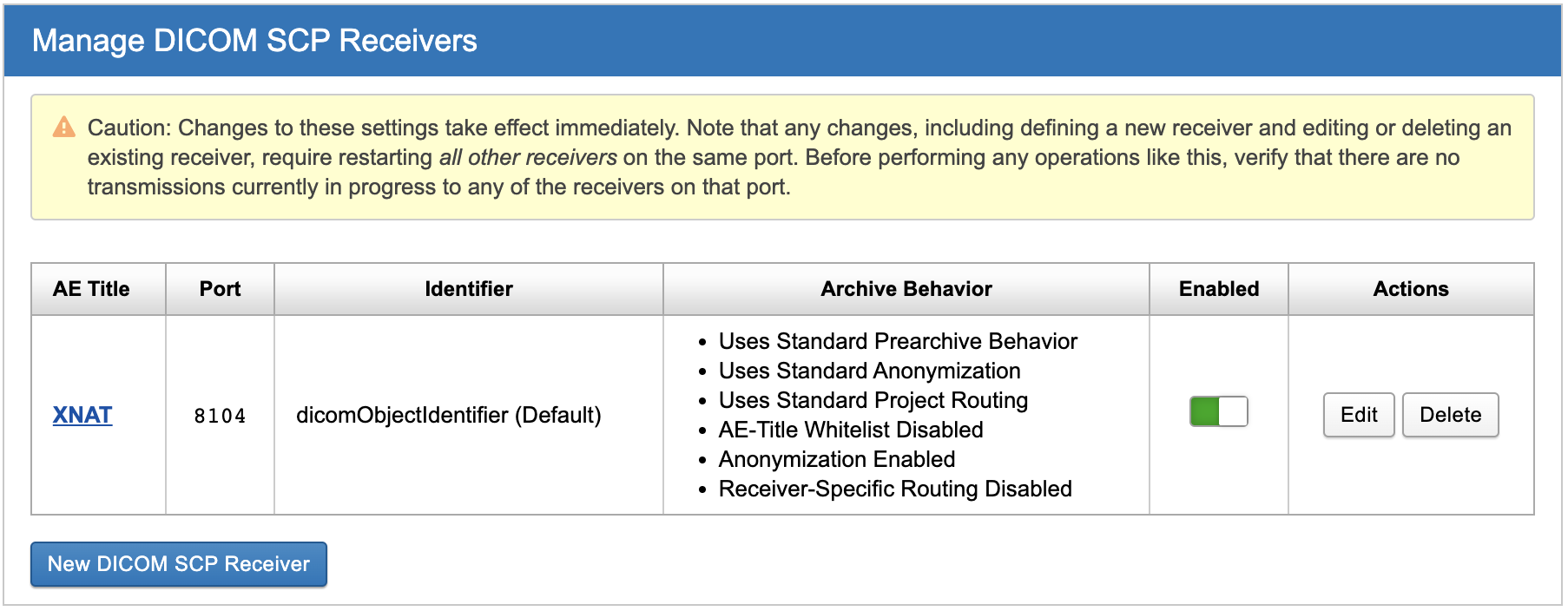Select port number 8104 in the table
The width and height of the screenshot is (1568, 611).
tap(219, 416)
